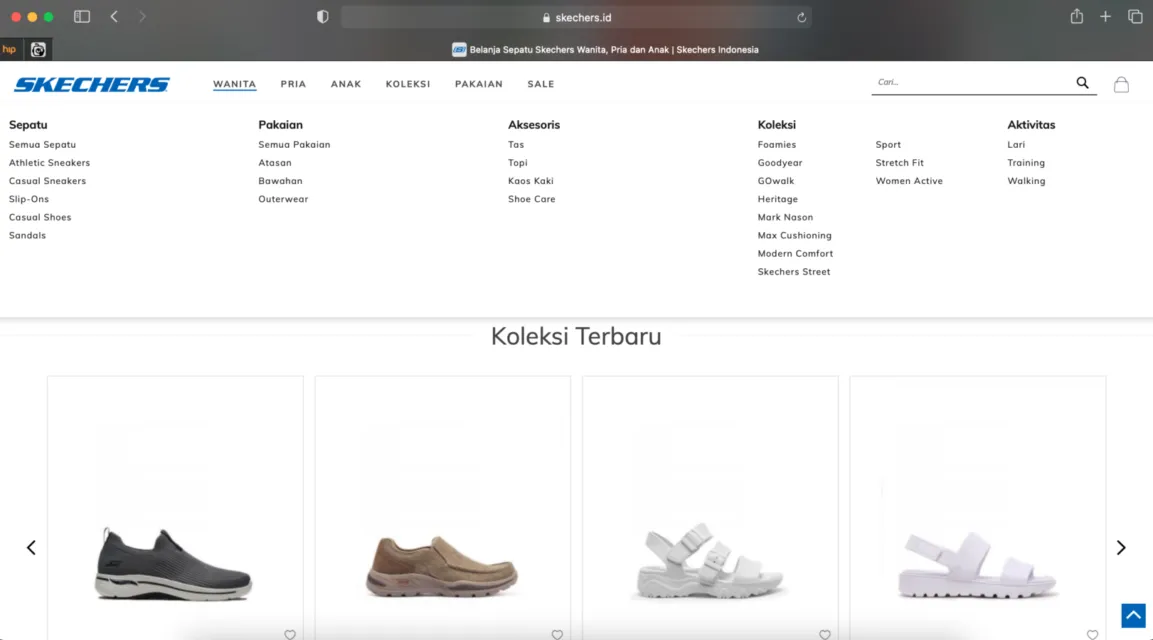The height and width of the screenshot is (640, 1153).
Task: Open the KOLEKSI menu
Action: click(x=408, y=84)
